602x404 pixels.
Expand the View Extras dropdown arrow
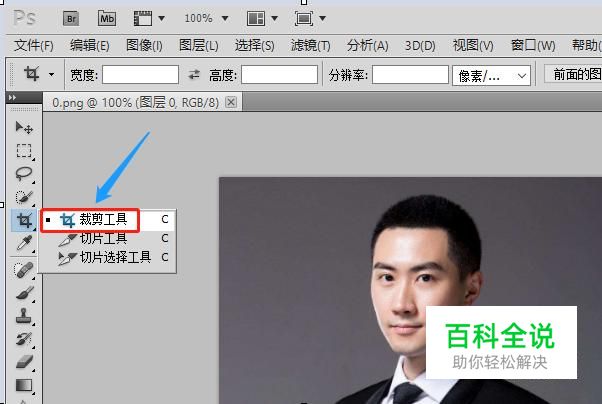point(162,18)
